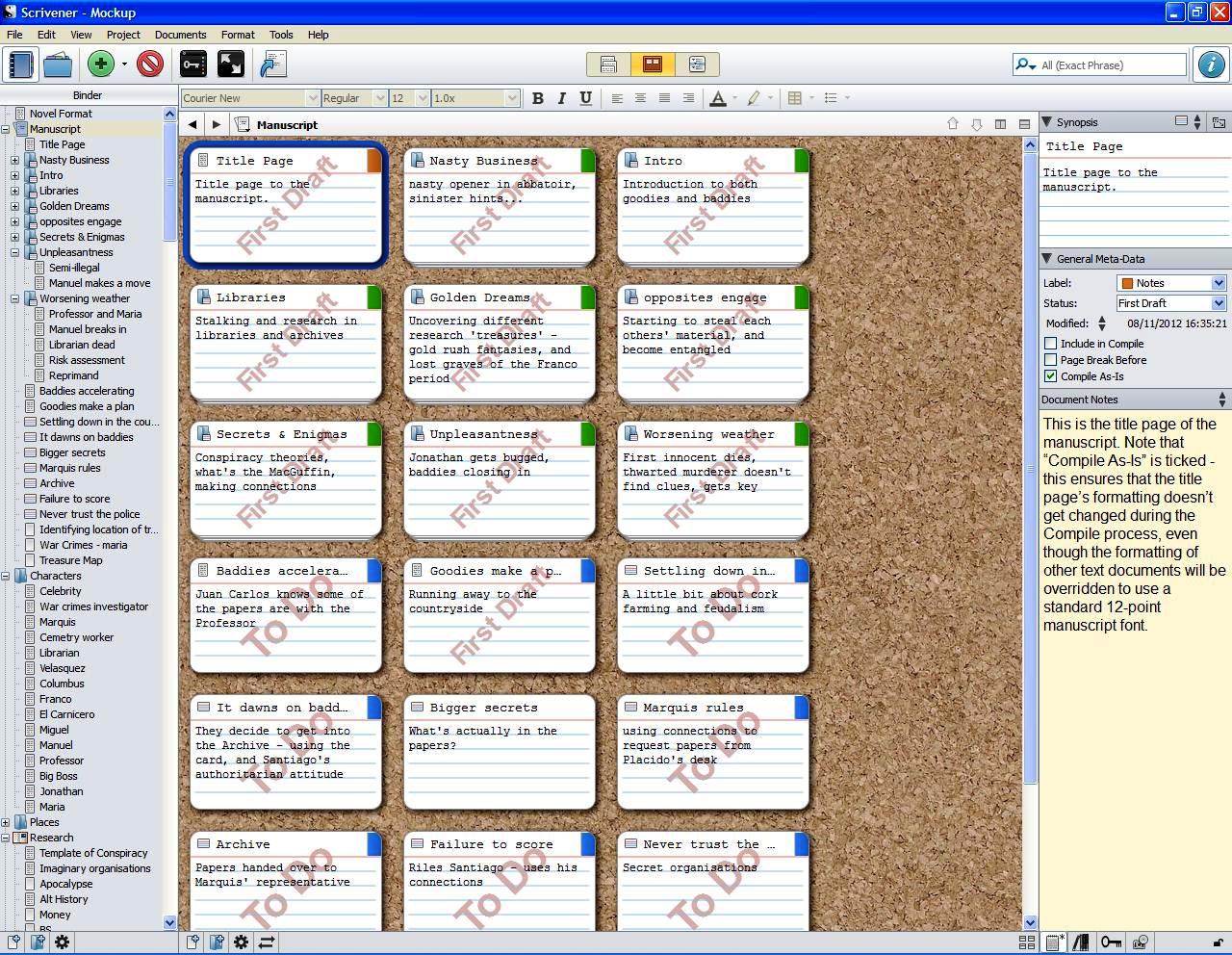The height and width of the screenshot is (955, 1232).
Task: Center align text
Action: pyautogui.click(x=640, y=98)
